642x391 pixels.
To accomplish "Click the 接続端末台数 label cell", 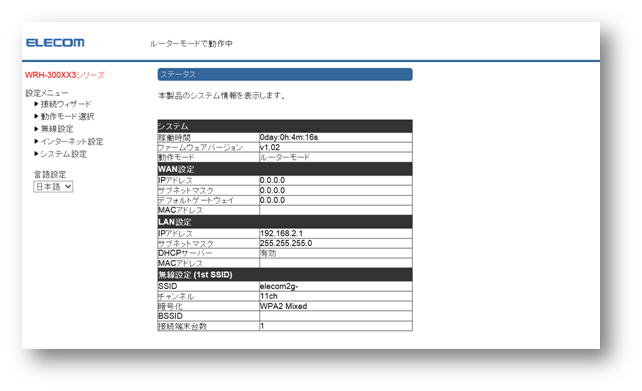I will point(208,326).
